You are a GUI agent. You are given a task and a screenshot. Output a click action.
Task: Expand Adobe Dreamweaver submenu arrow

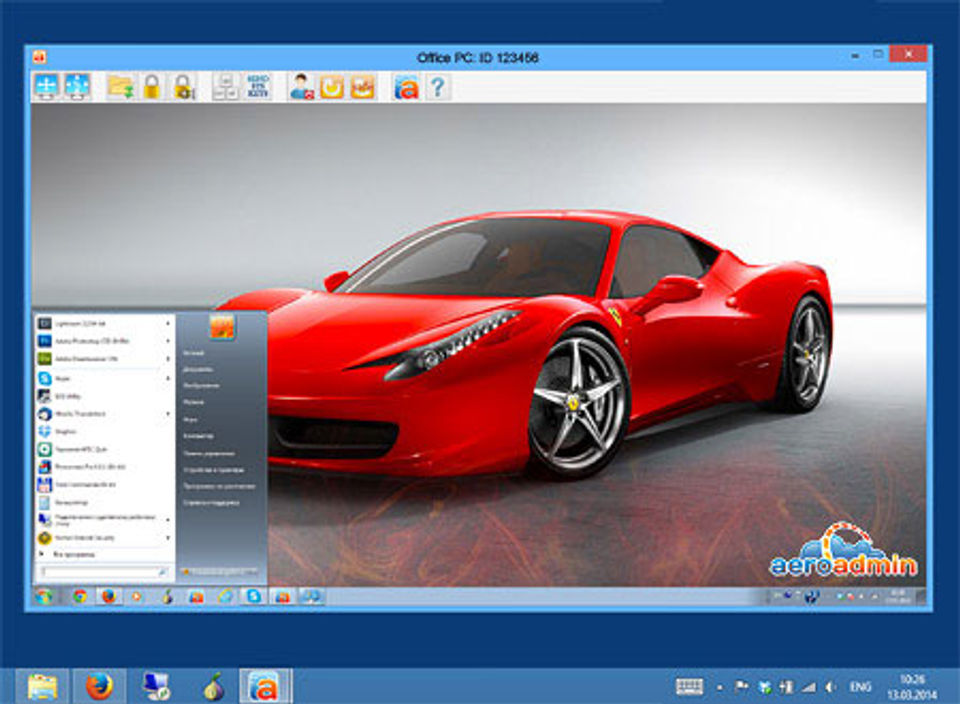(x=168, y=358)
